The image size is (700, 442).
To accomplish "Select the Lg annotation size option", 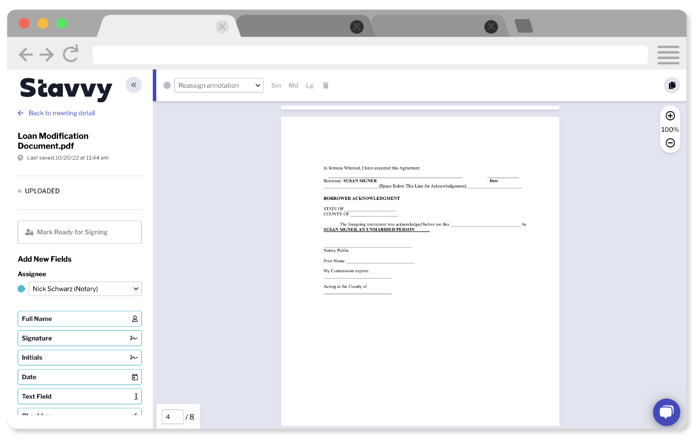I will coord(310,86).
